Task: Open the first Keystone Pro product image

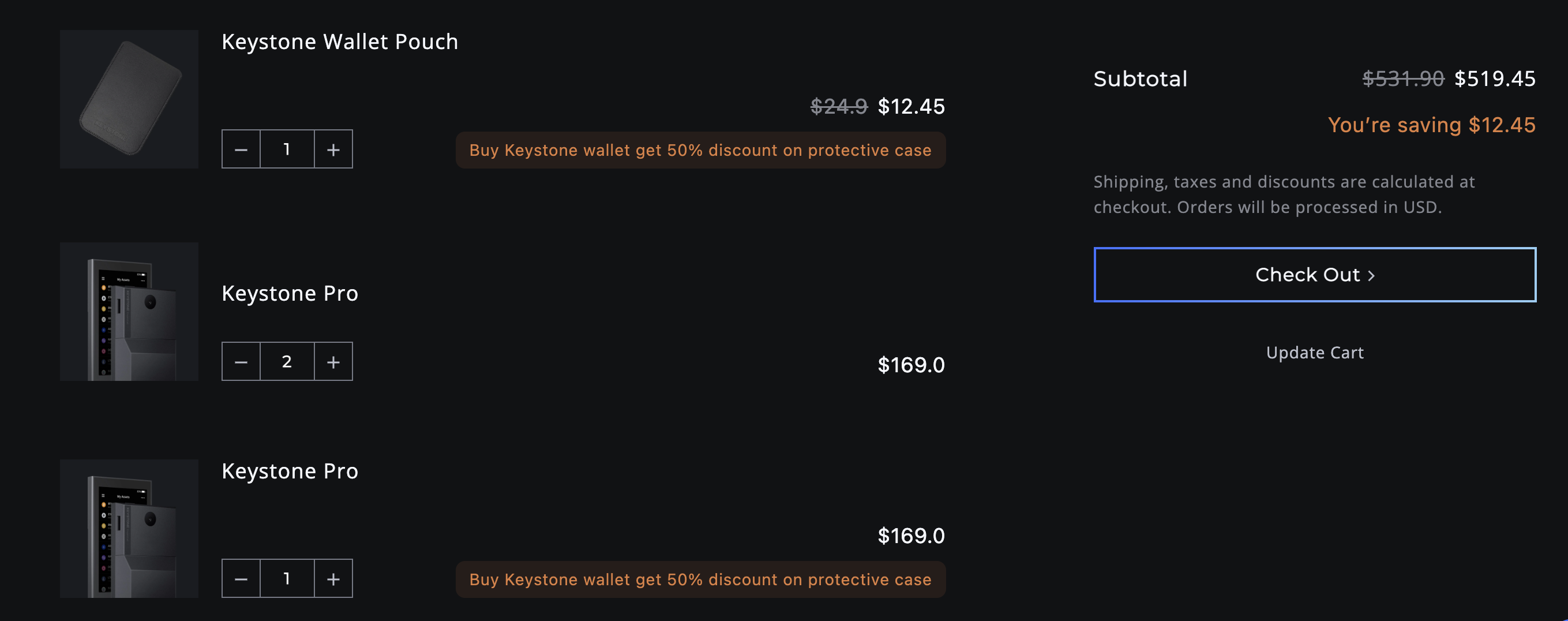Action: tap(129, 312)
